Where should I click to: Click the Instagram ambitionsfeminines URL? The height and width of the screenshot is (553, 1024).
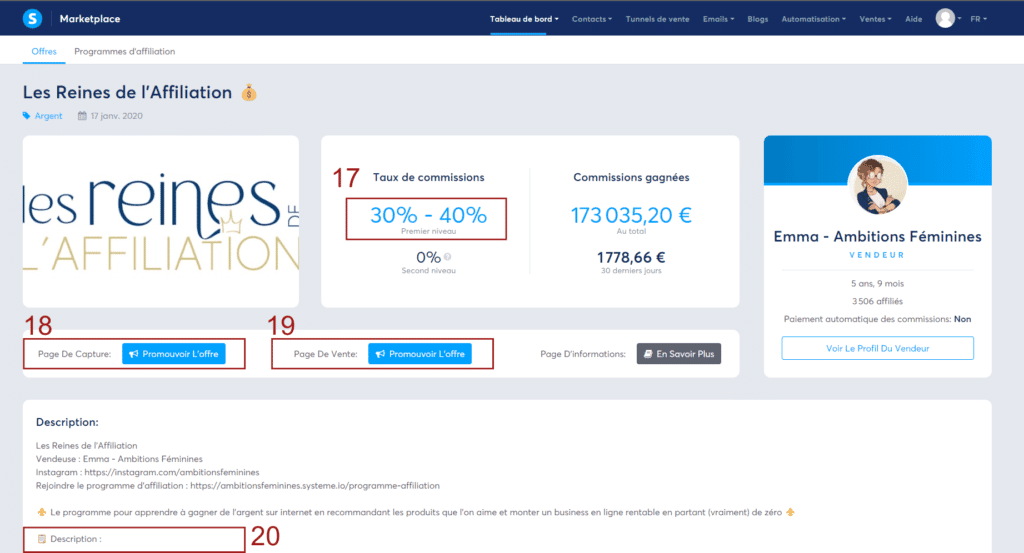coord(172,472)
